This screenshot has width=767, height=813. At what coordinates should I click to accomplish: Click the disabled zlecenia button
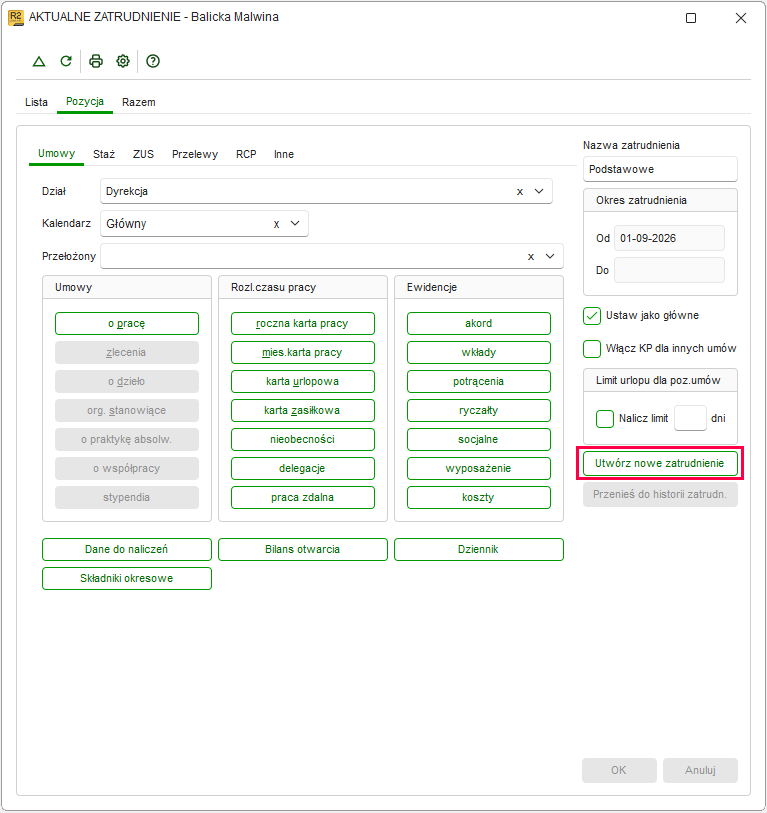pyautogui.click(x=127, y=353)
